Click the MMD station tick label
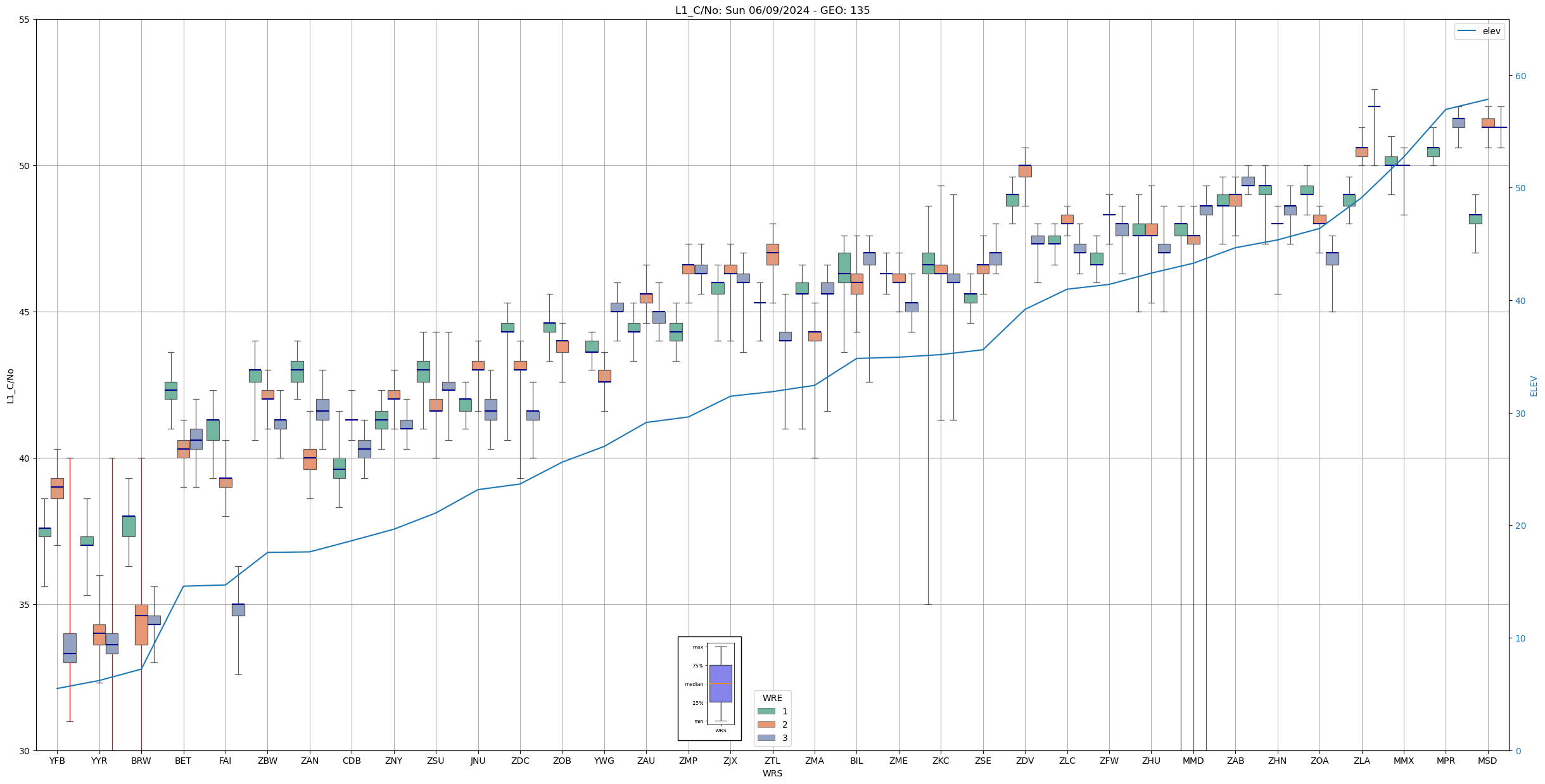This screenshot has height=784, width=1545. [1193, 761]
